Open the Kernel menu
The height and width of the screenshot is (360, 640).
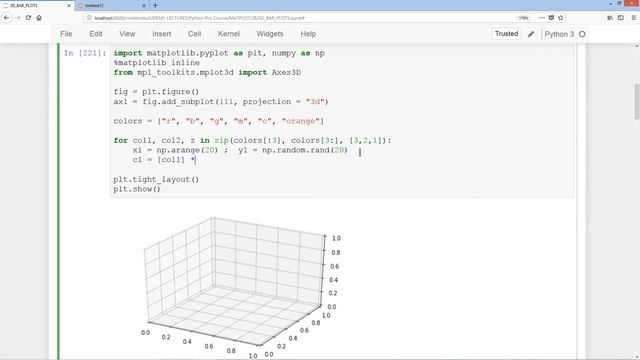pyautogui.click(x=229, y=34)
